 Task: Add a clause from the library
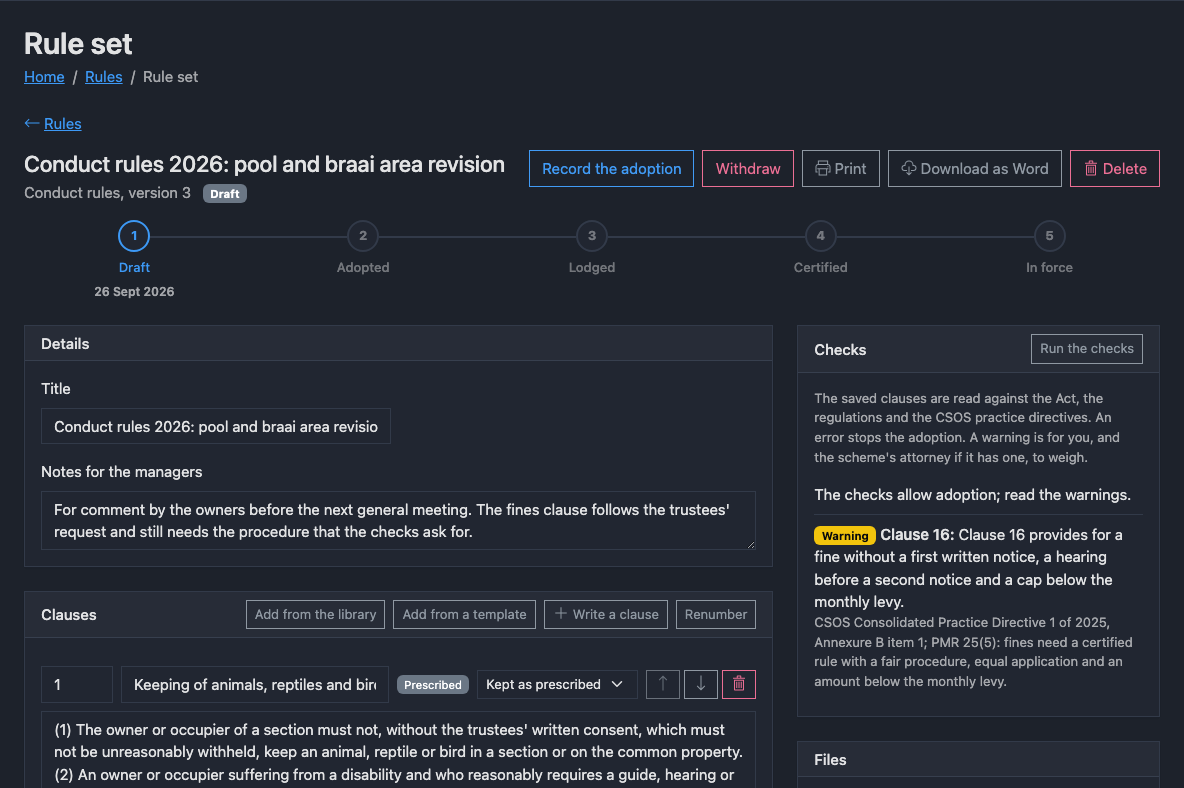[316, 614]
